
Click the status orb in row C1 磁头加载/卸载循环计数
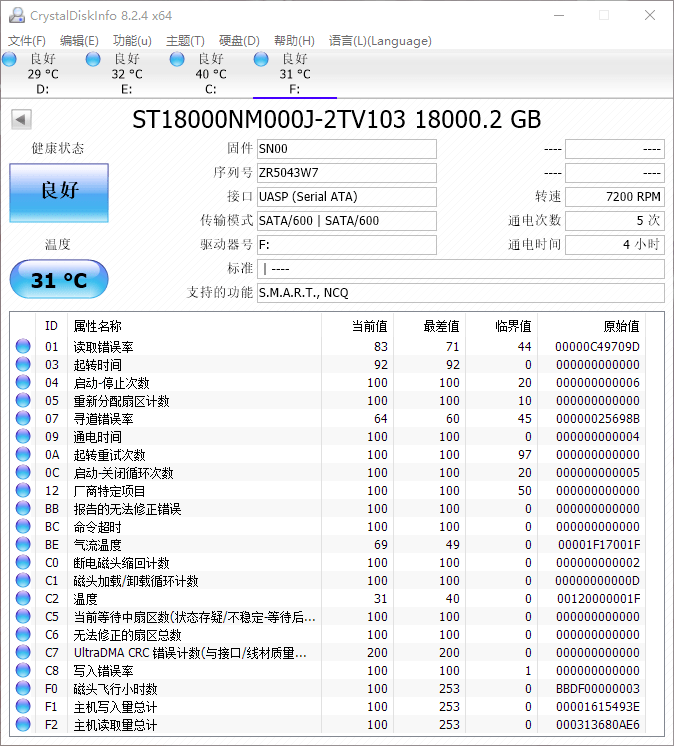tap(23, 580)
